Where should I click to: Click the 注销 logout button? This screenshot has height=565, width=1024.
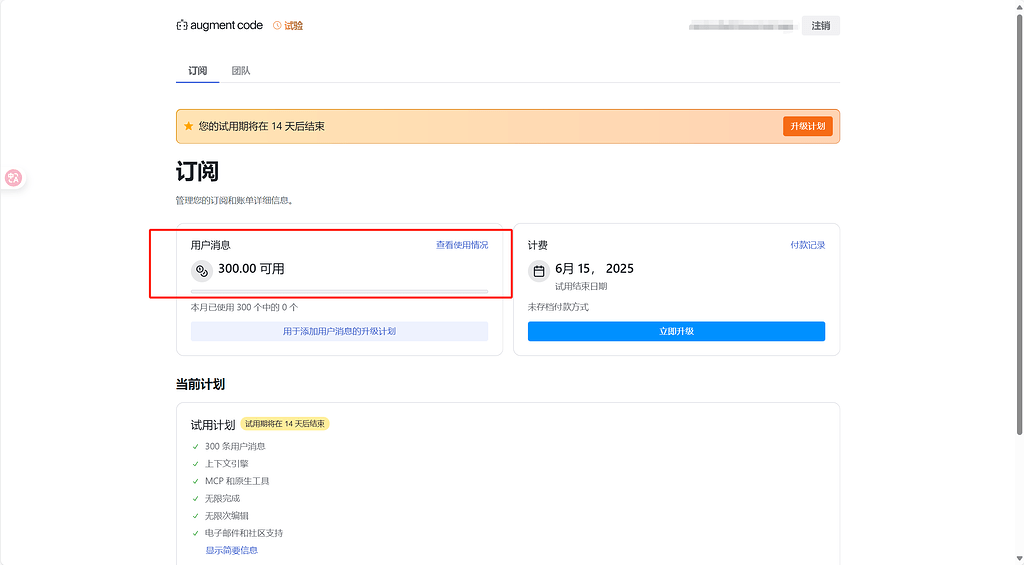pyautogui.click(x=821, y=25)
